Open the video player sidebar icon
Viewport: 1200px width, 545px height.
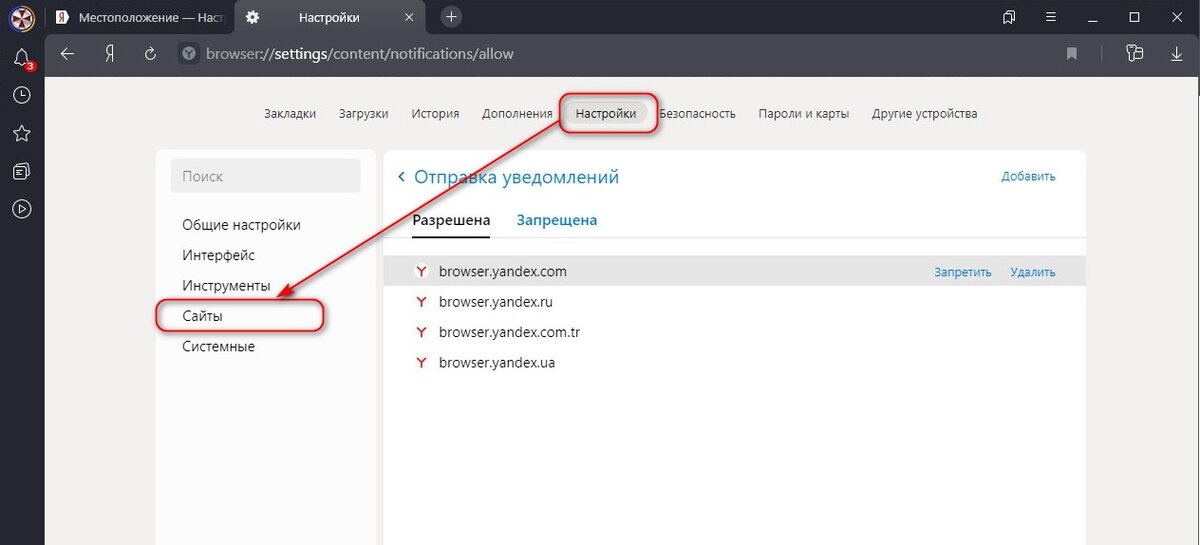22,209
